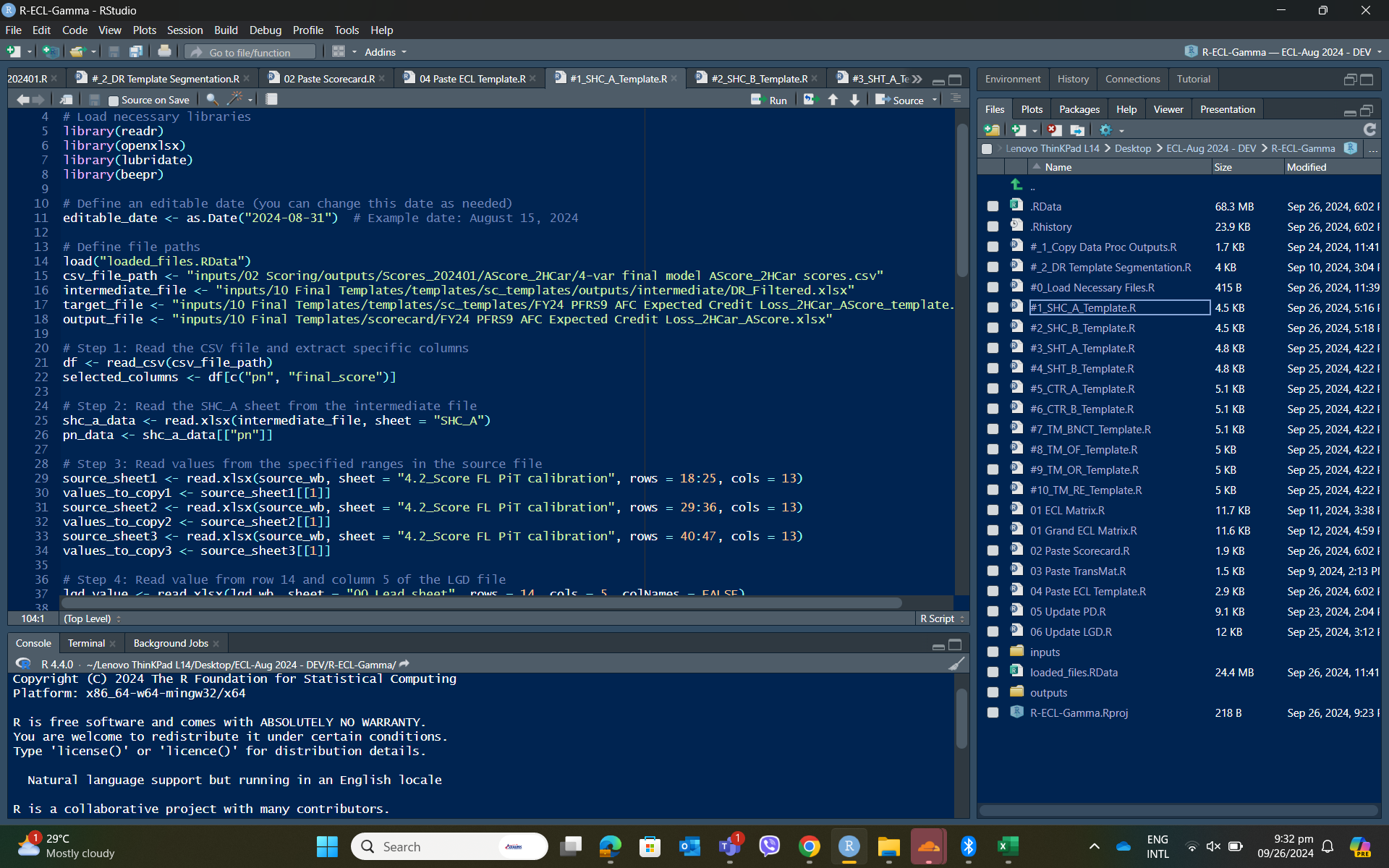Viewport: 1389px width, 868px height.
Task: Click the Re-run previous code region icon
Action: 810,100
